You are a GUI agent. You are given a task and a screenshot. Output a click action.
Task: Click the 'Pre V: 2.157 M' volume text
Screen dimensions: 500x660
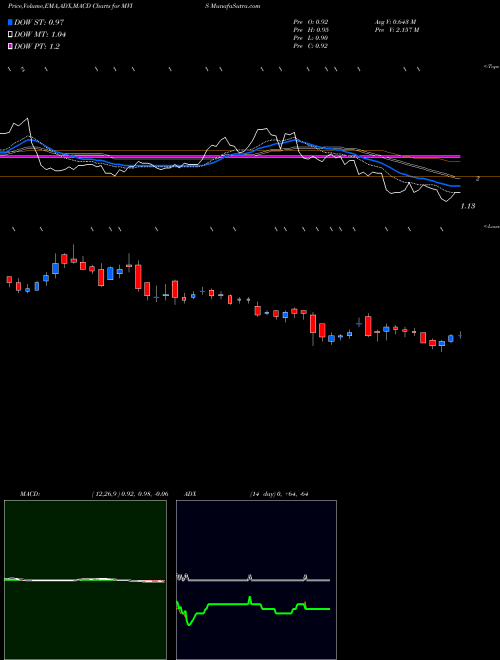pyautogui.click(x=398, y=30)
